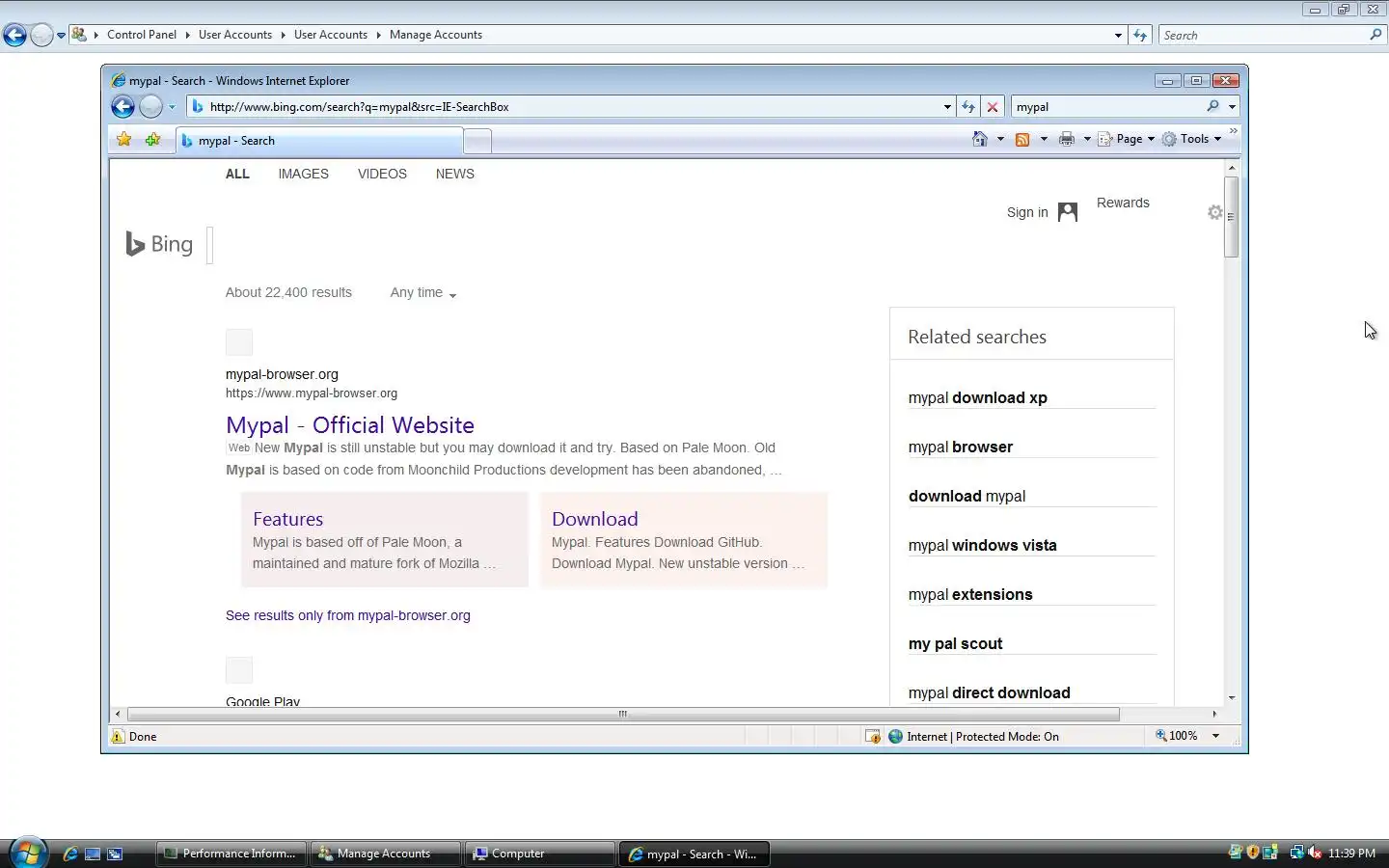Refresh the Manage Accounts window
The width and height of the screenshot is (1389, 868).
click(1140, 35)
